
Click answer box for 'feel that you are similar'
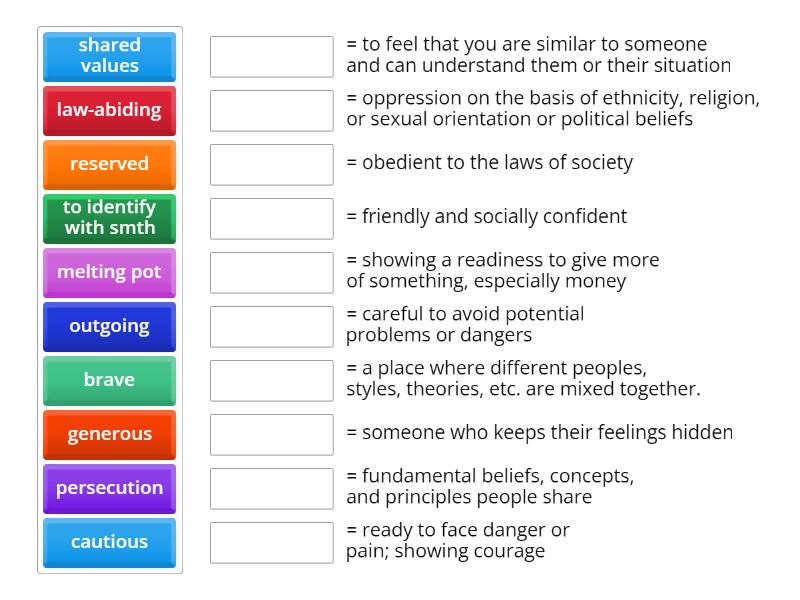tap(272, 57)
